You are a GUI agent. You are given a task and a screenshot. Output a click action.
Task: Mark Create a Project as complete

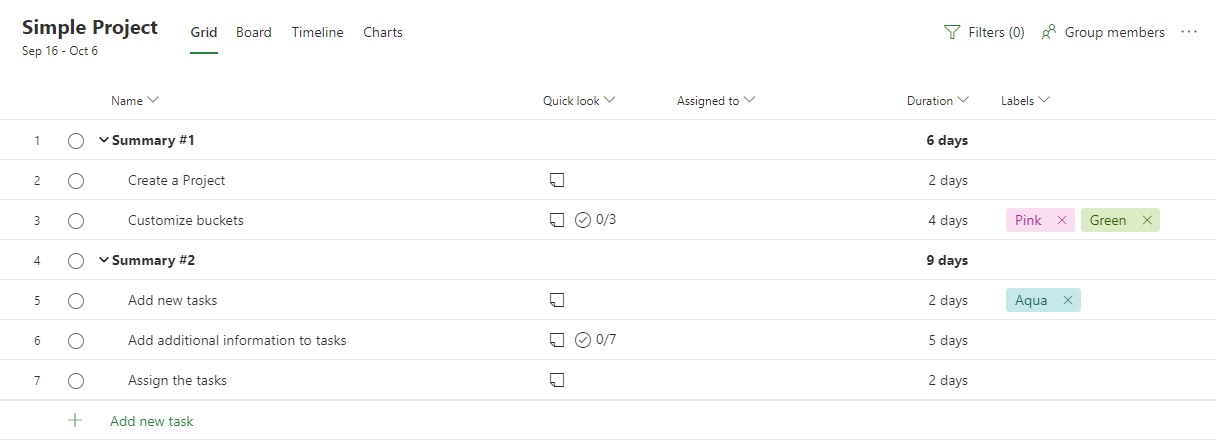pos(76,181)
